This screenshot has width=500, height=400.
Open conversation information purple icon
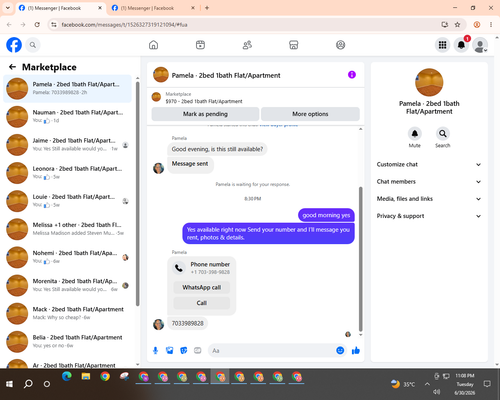pyautogui.click(x=352, y=75)
